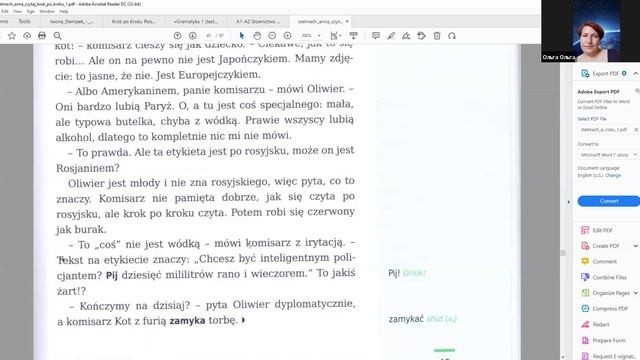This screenshot has width=640, height=360.
Task: Switch to the Gramatyka 1 document tab
Action: tap(196, 21)
